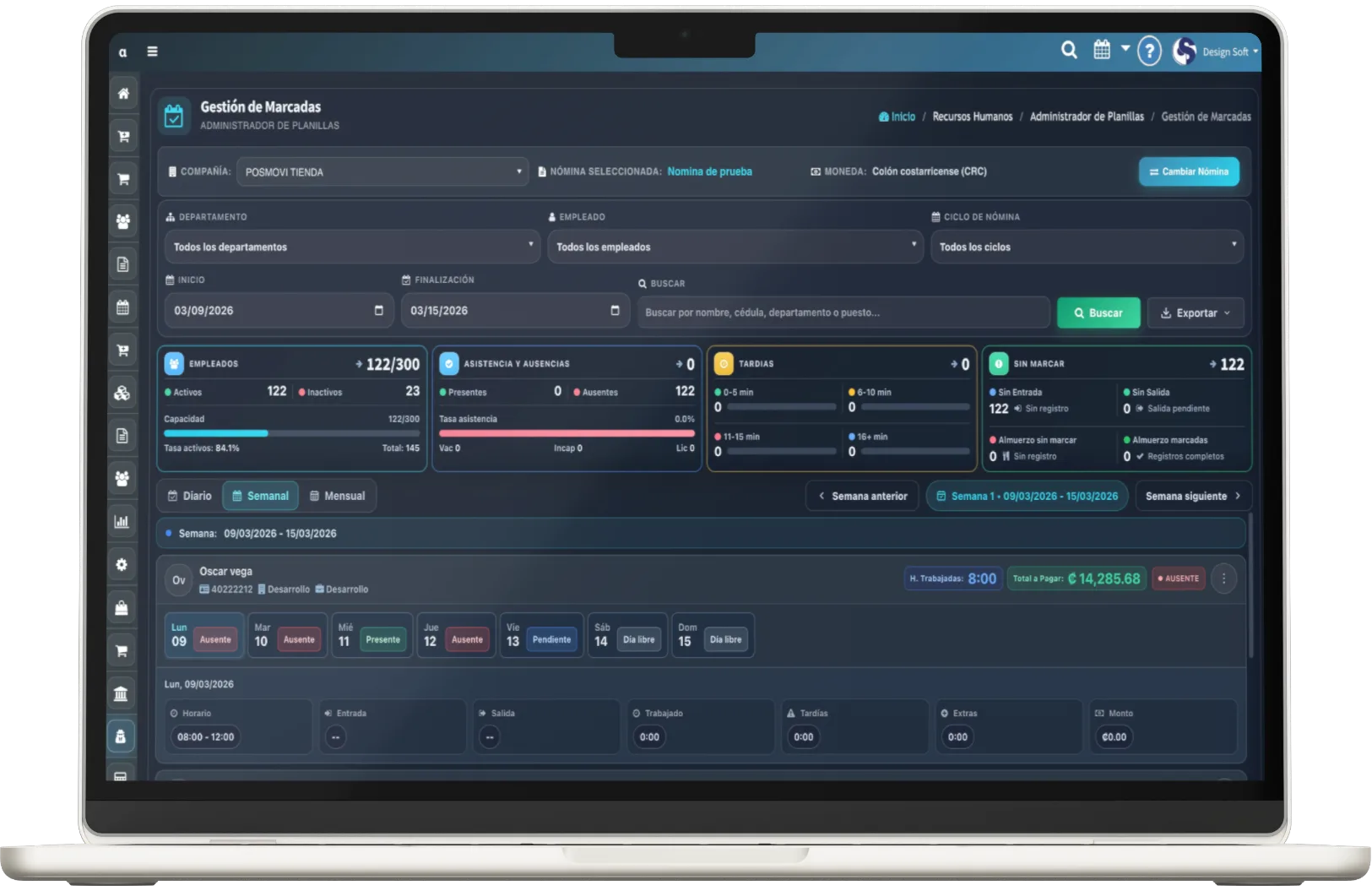Click the bar chart sidebar icon

pyautogui.click(x=122, y=522)
